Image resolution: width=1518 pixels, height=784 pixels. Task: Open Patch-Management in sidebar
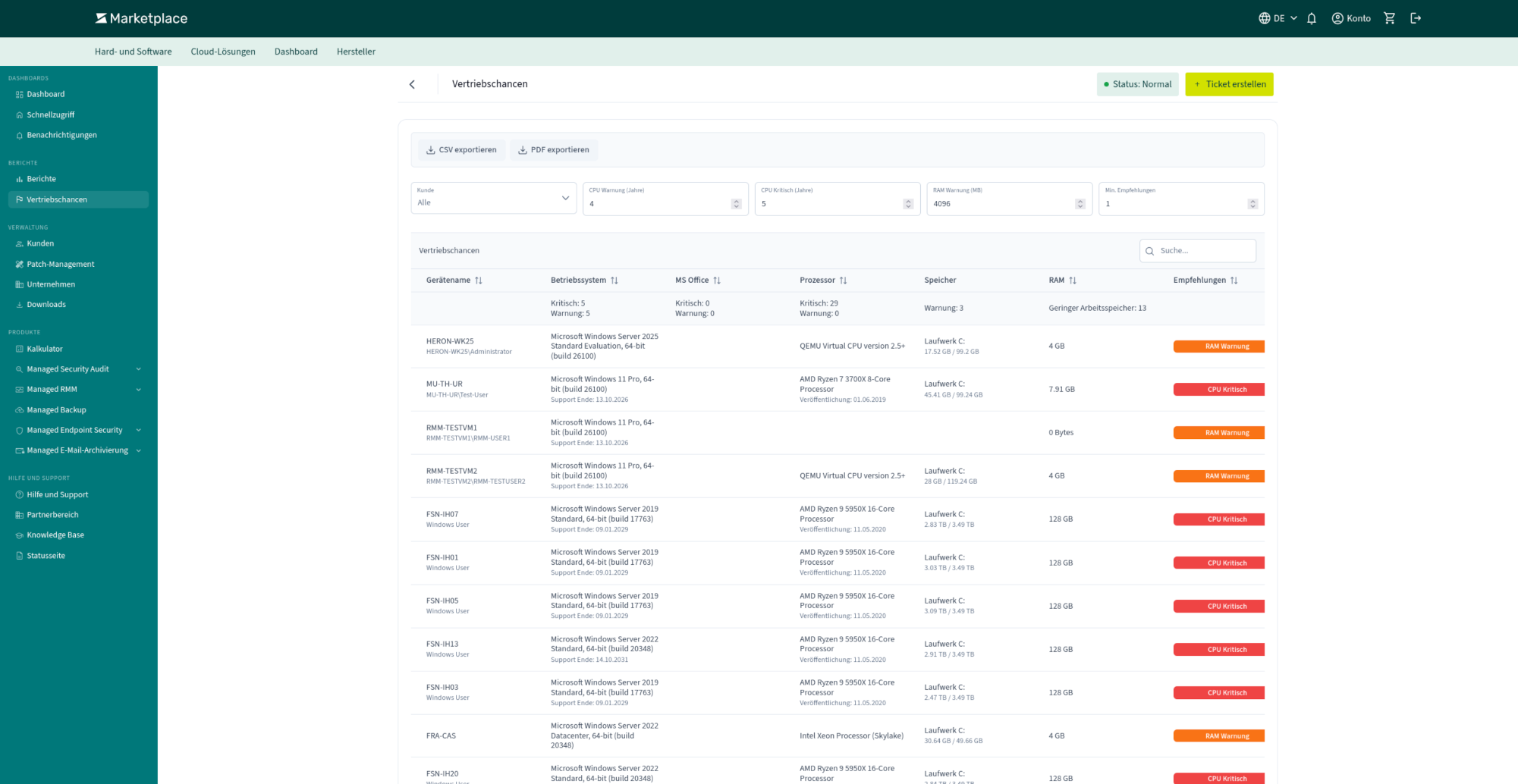pyautogui.click(x=78, y=264)
